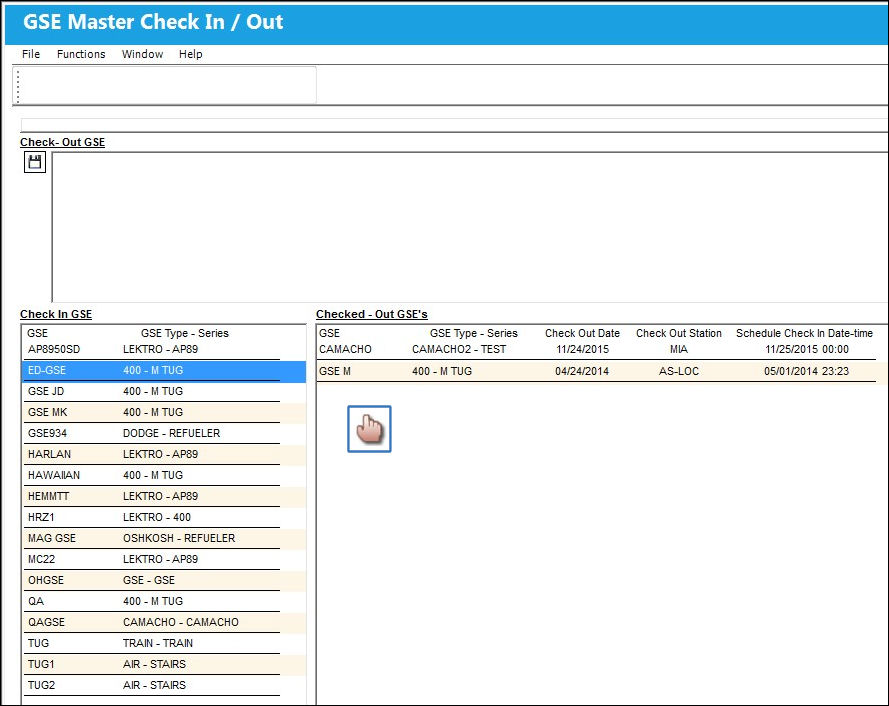Click GSE Type - Series header in Checked-Out list

point(473,333)
